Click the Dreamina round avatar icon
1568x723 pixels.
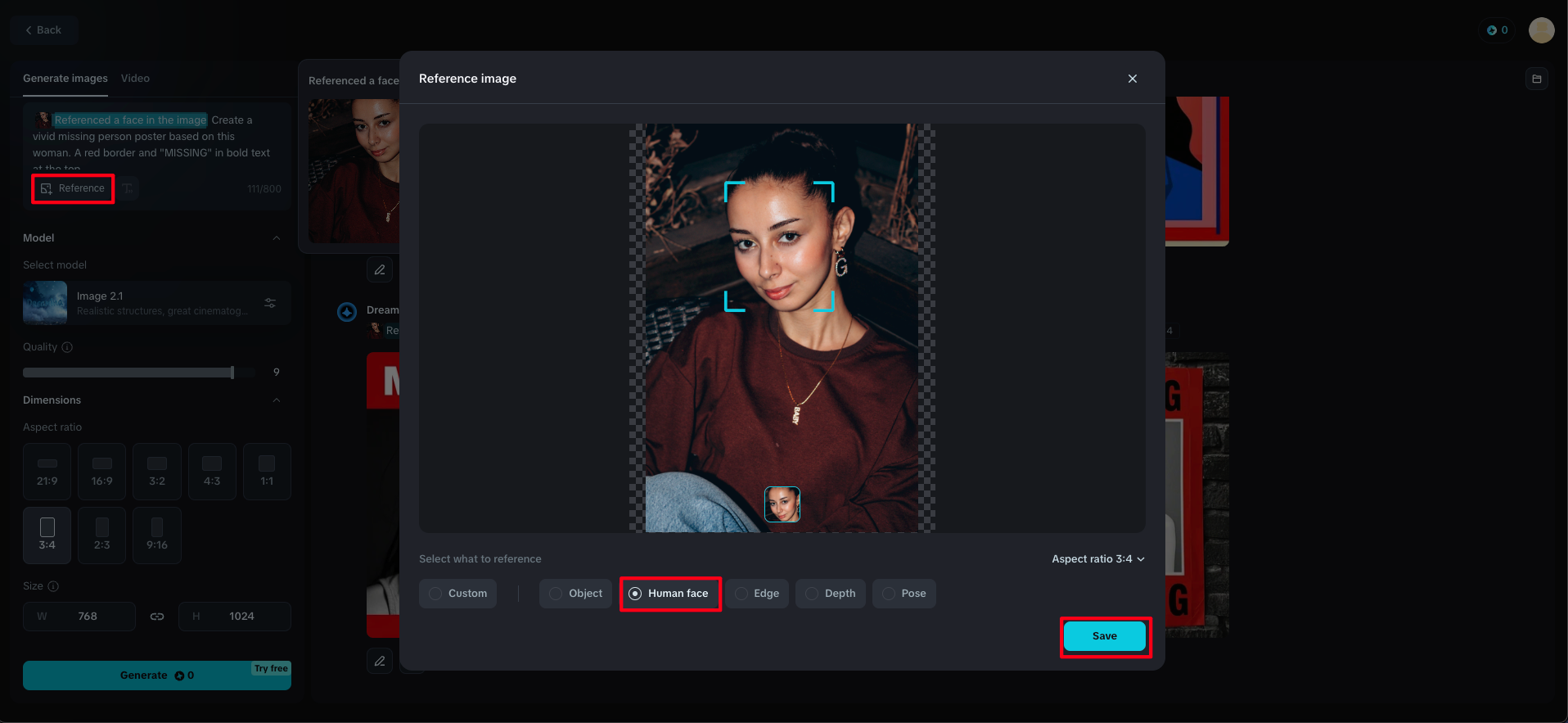click(347, 312)
